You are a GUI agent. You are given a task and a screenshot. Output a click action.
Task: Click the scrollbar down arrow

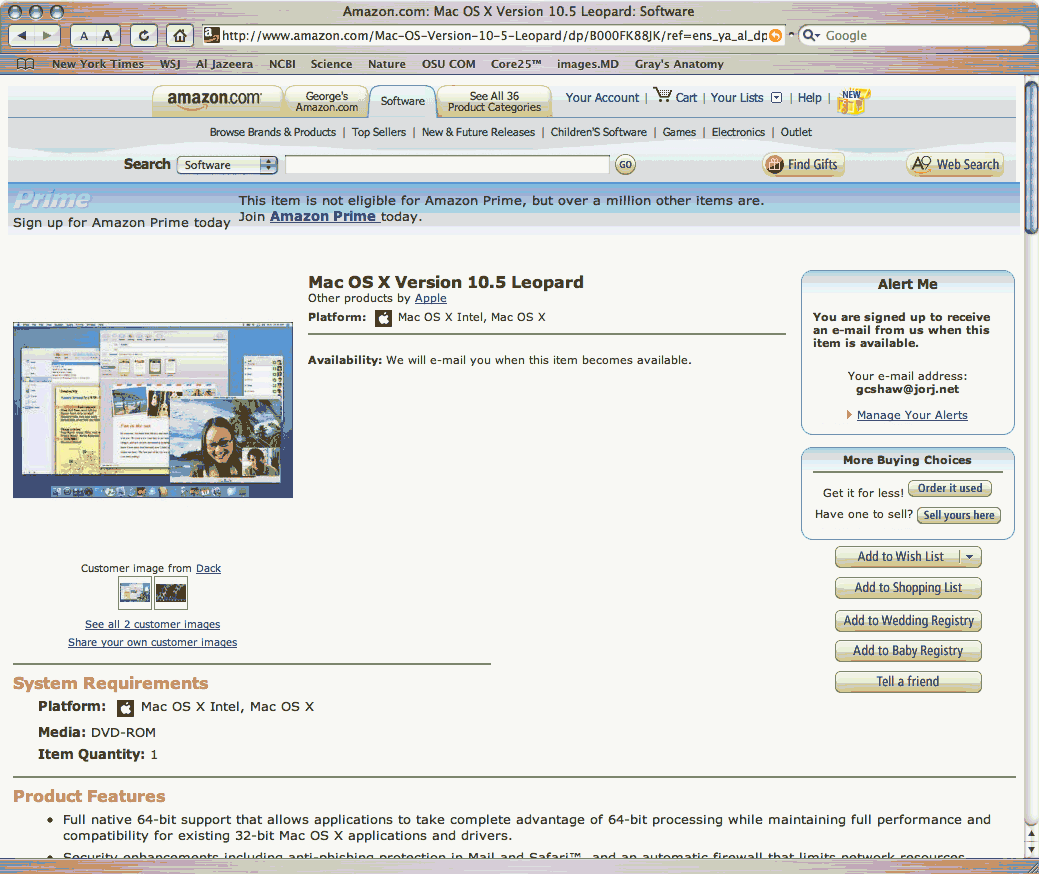[x=1031, y=849]
